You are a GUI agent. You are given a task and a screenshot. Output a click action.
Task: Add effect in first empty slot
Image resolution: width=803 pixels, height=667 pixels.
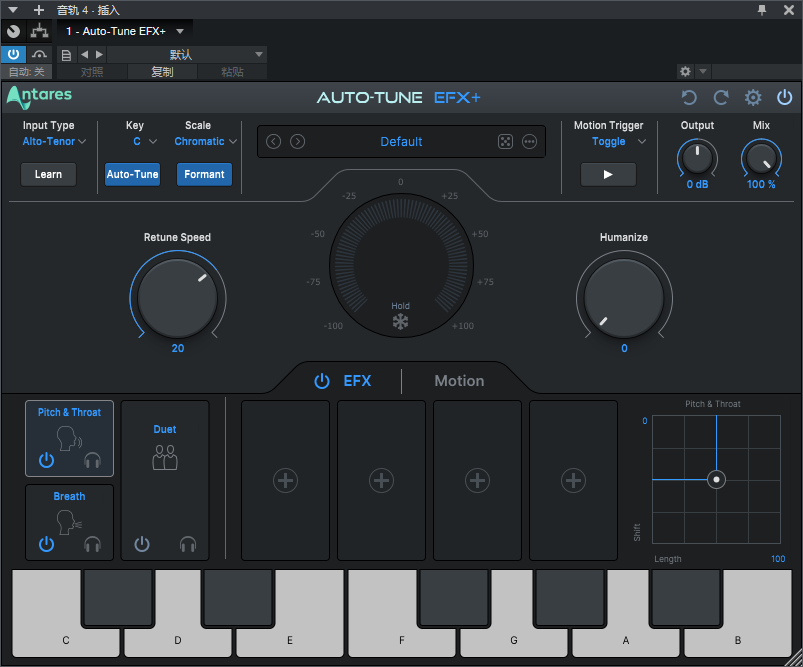285,481
